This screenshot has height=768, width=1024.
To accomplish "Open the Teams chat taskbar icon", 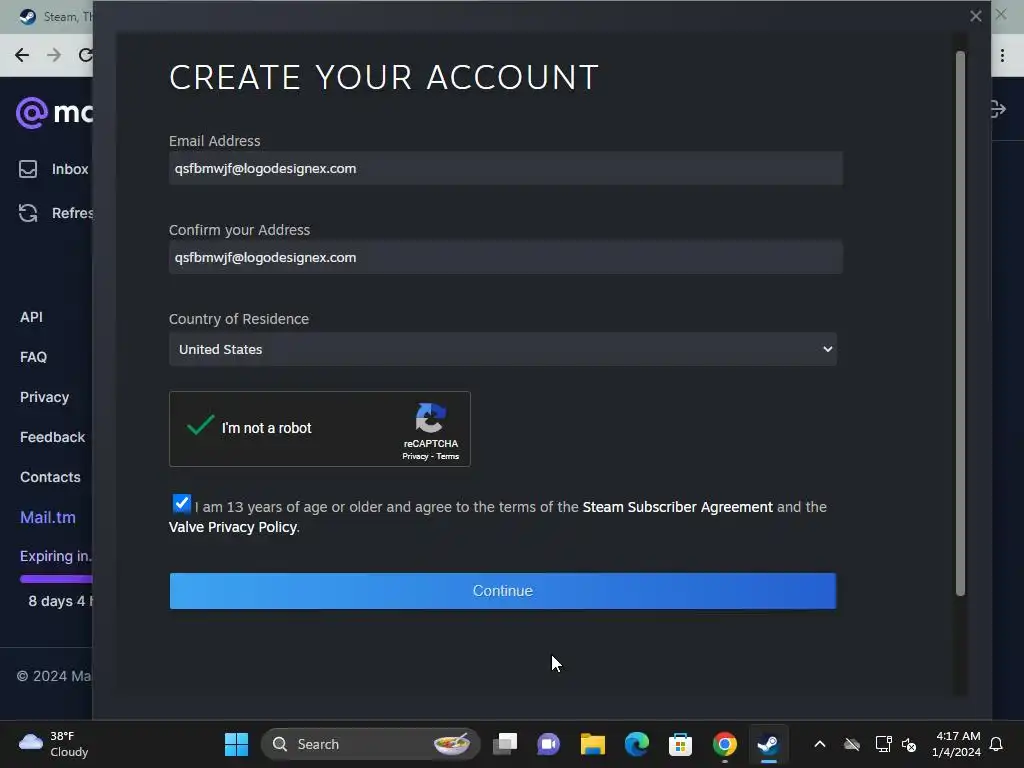I will tap(549, 744).
